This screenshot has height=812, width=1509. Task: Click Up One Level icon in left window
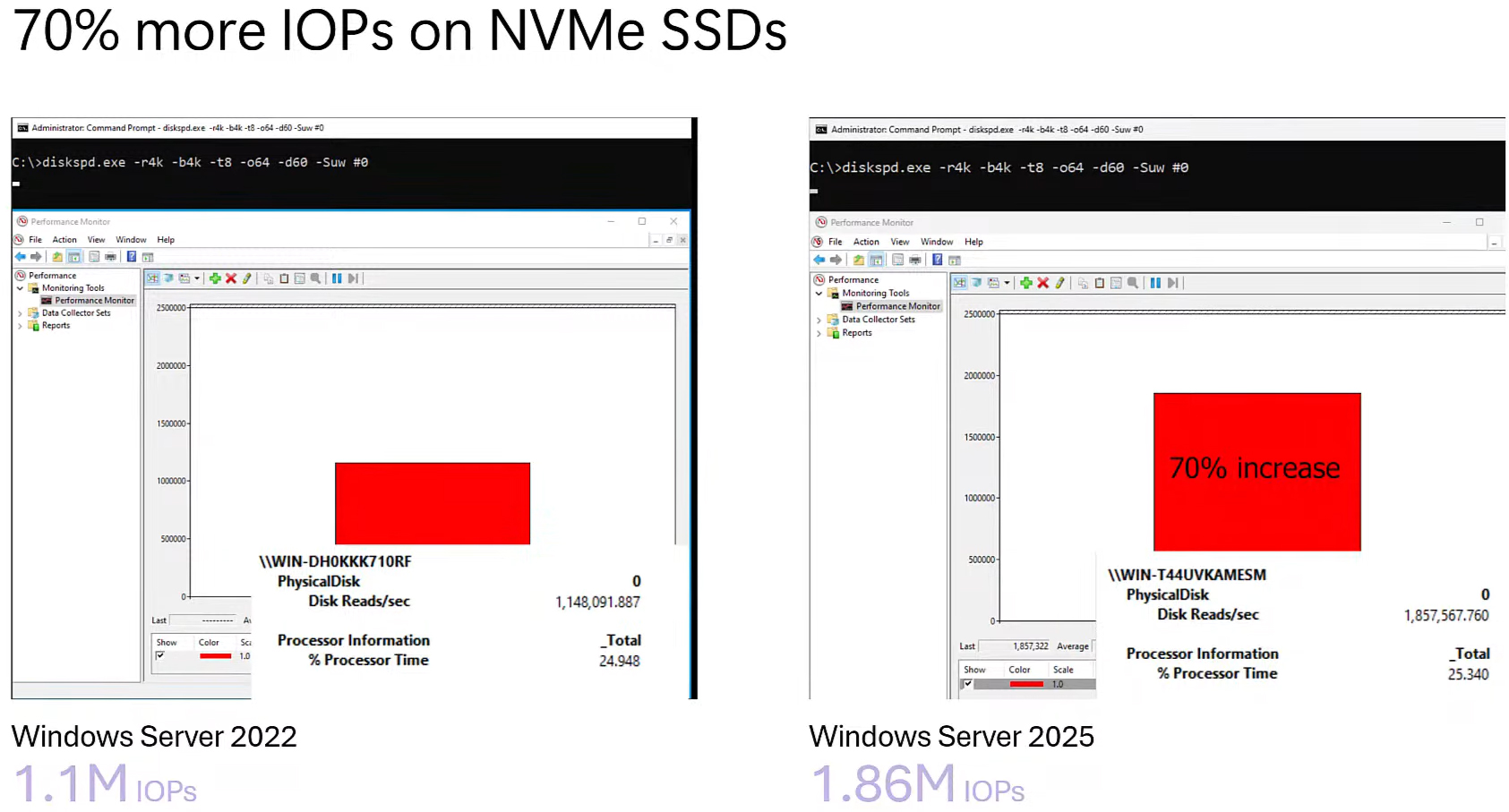pos(57,256)
